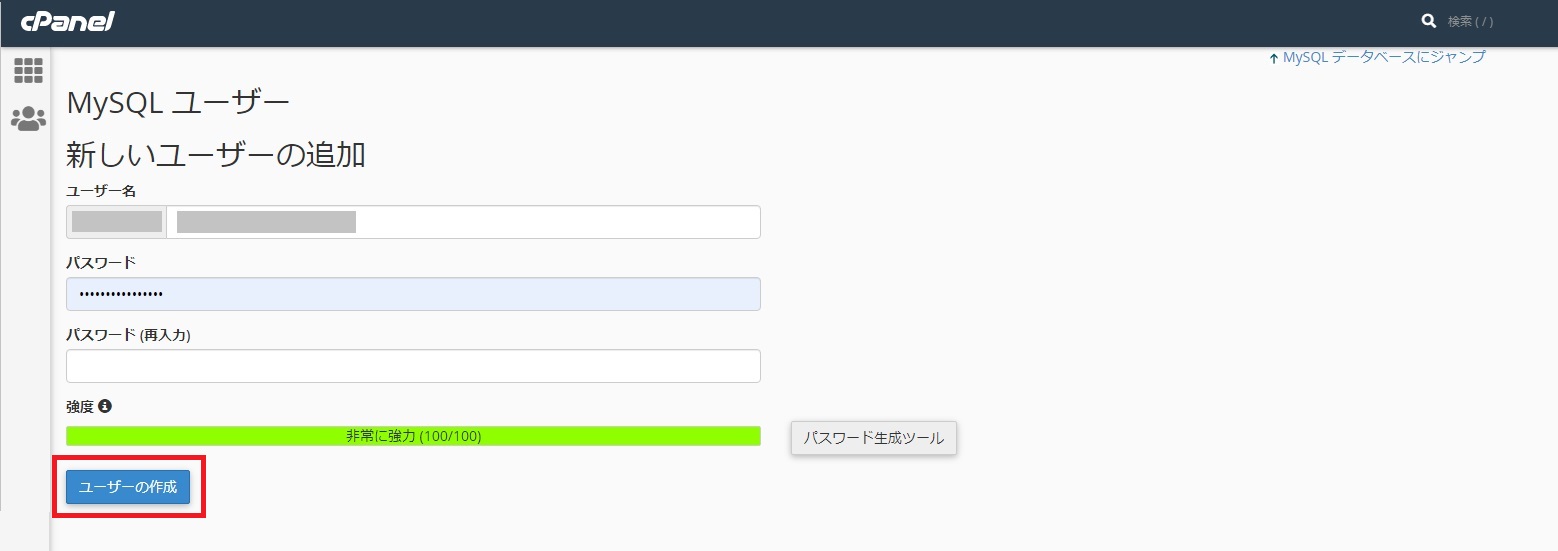Click the strength info icon
1558x551 pixels.
pos(105,406)
